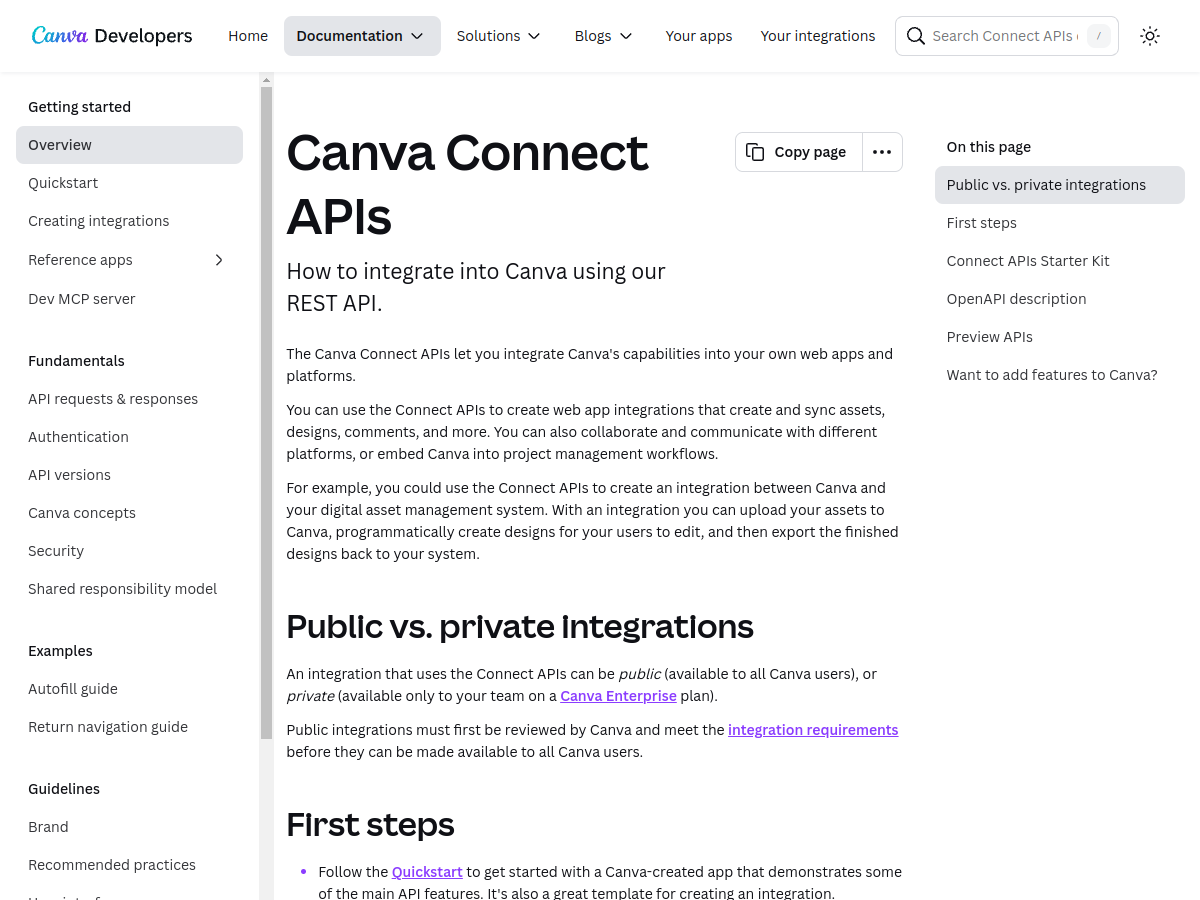1200x900 pixels.
Task: Click the search magnifier icon
Action: point(915,35)
